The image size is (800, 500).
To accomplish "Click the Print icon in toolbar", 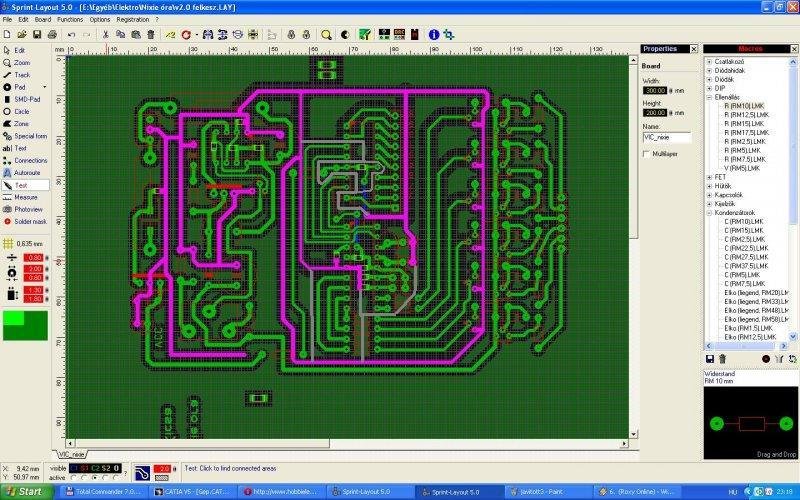I will pyautogui.click(x=52, y=35).
